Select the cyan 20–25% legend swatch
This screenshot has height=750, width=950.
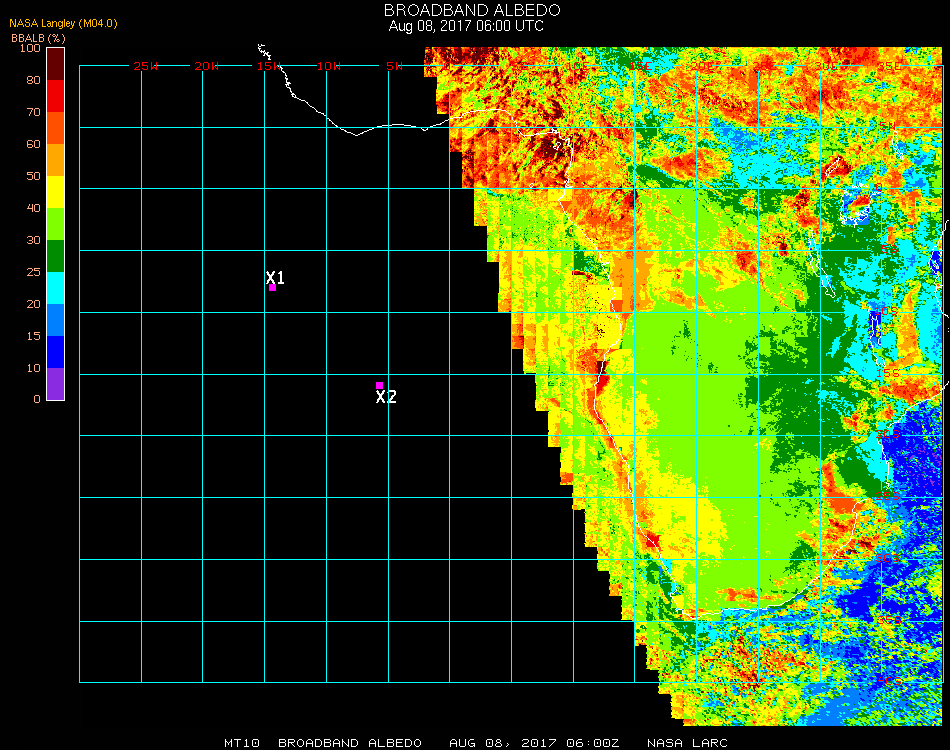56,288
